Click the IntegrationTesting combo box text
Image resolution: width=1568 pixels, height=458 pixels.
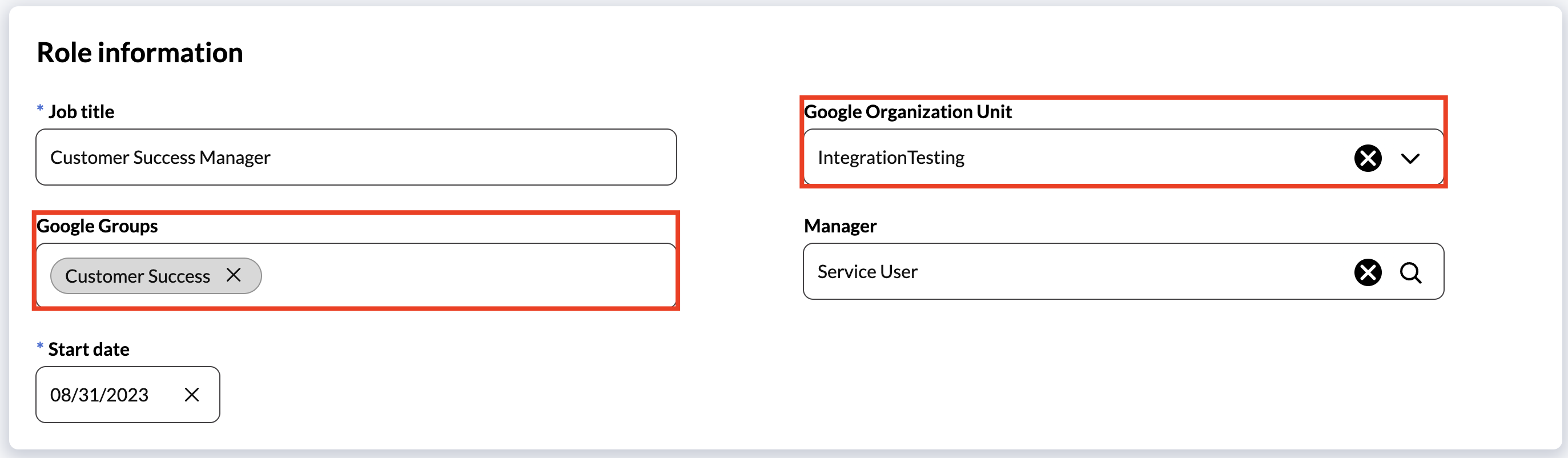click(891, 158)
